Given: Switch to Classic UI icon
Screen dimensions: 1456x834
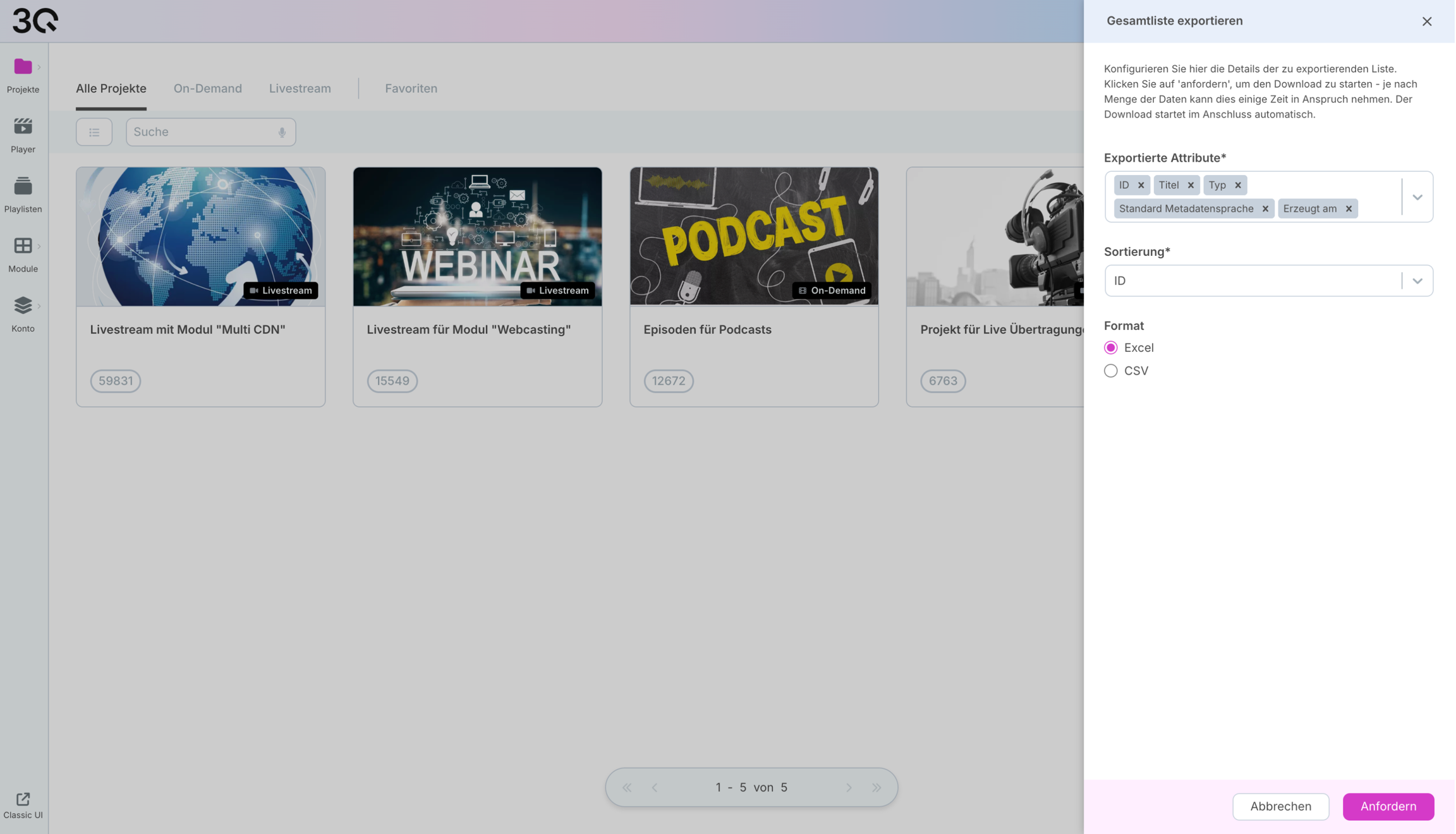Looking at the screenshot, I should pos(23,799).
